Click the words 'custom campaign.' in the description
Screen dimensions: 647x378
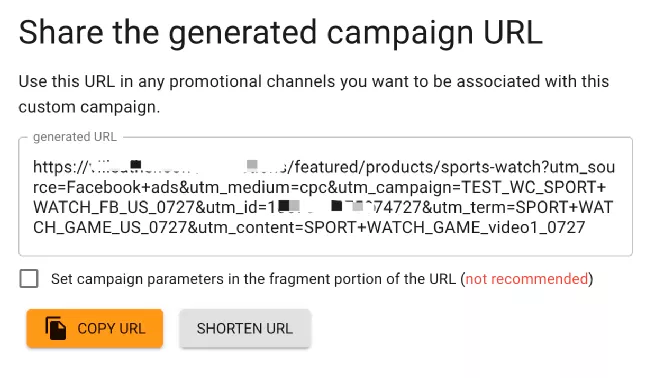(89, 107)
